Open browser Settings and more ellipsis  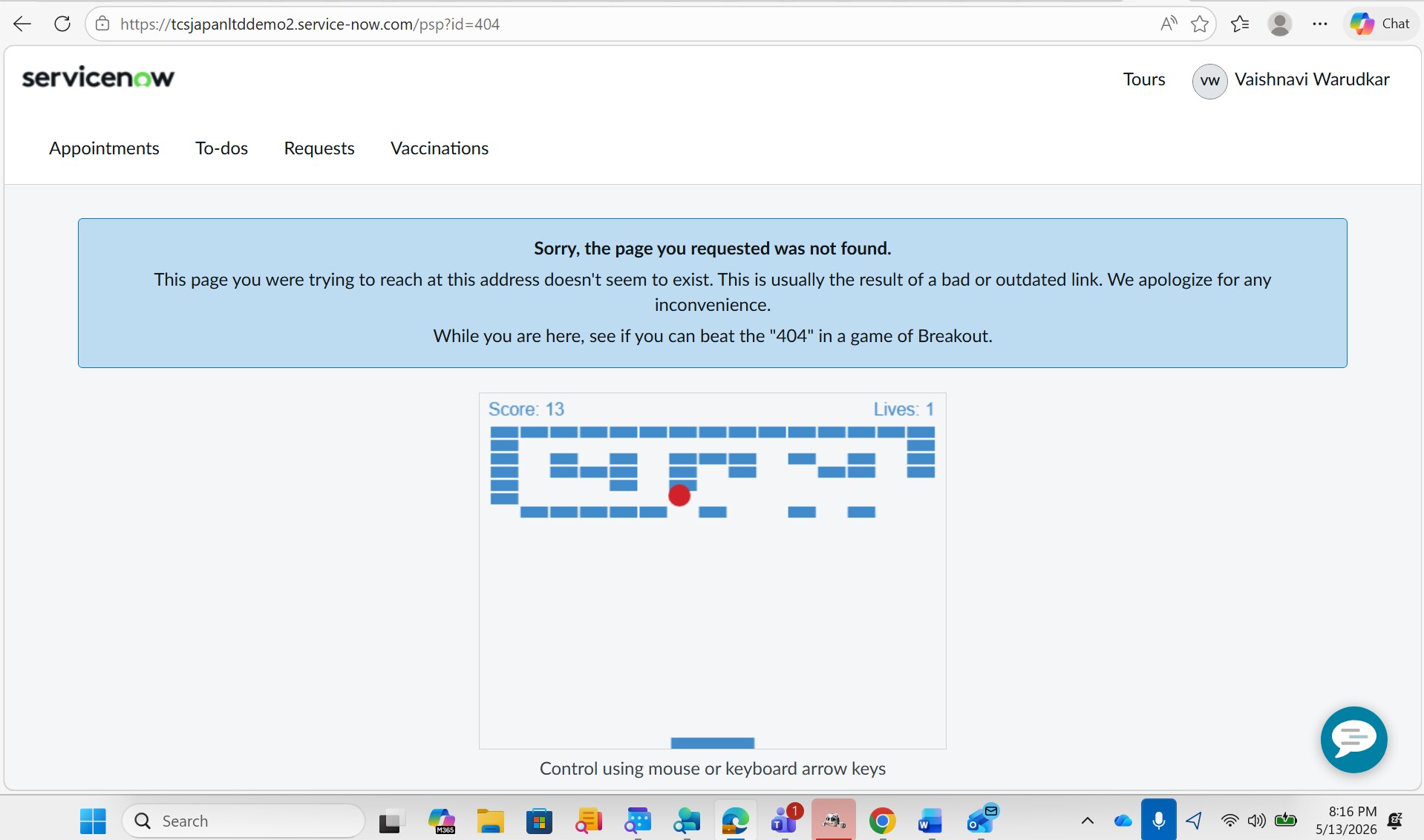[x=1319, y=24]
